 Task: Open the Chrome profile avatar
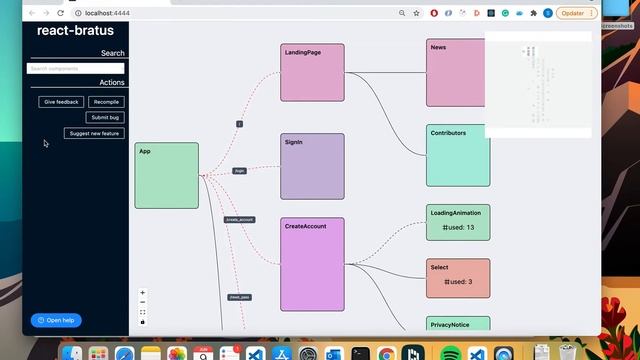[x=548, y=13]
